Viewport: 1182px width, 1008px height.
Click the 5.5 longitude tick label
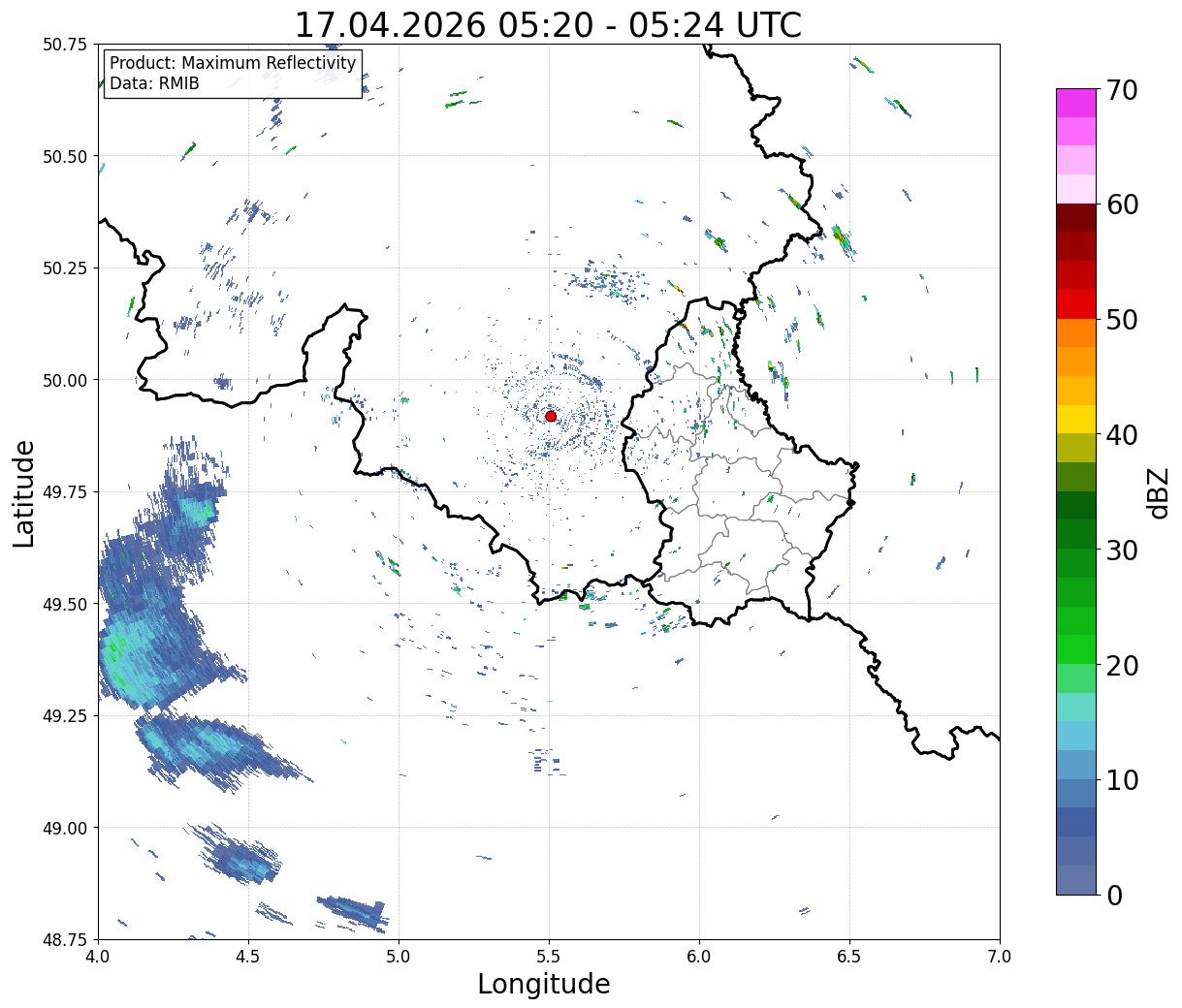[549, 957]
